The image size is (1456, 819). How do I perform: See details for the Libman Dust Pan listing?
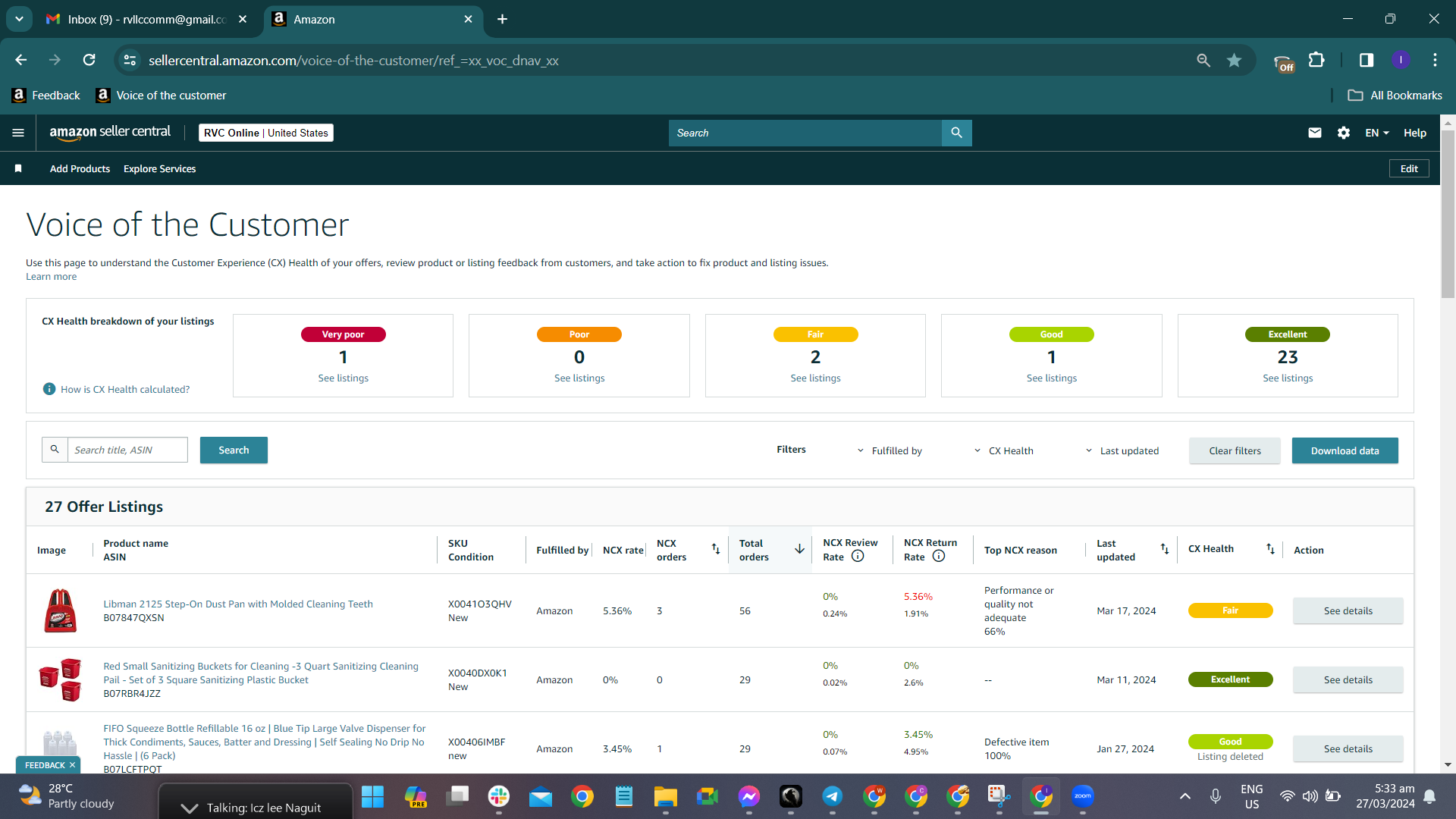[x=1348, y=610]
